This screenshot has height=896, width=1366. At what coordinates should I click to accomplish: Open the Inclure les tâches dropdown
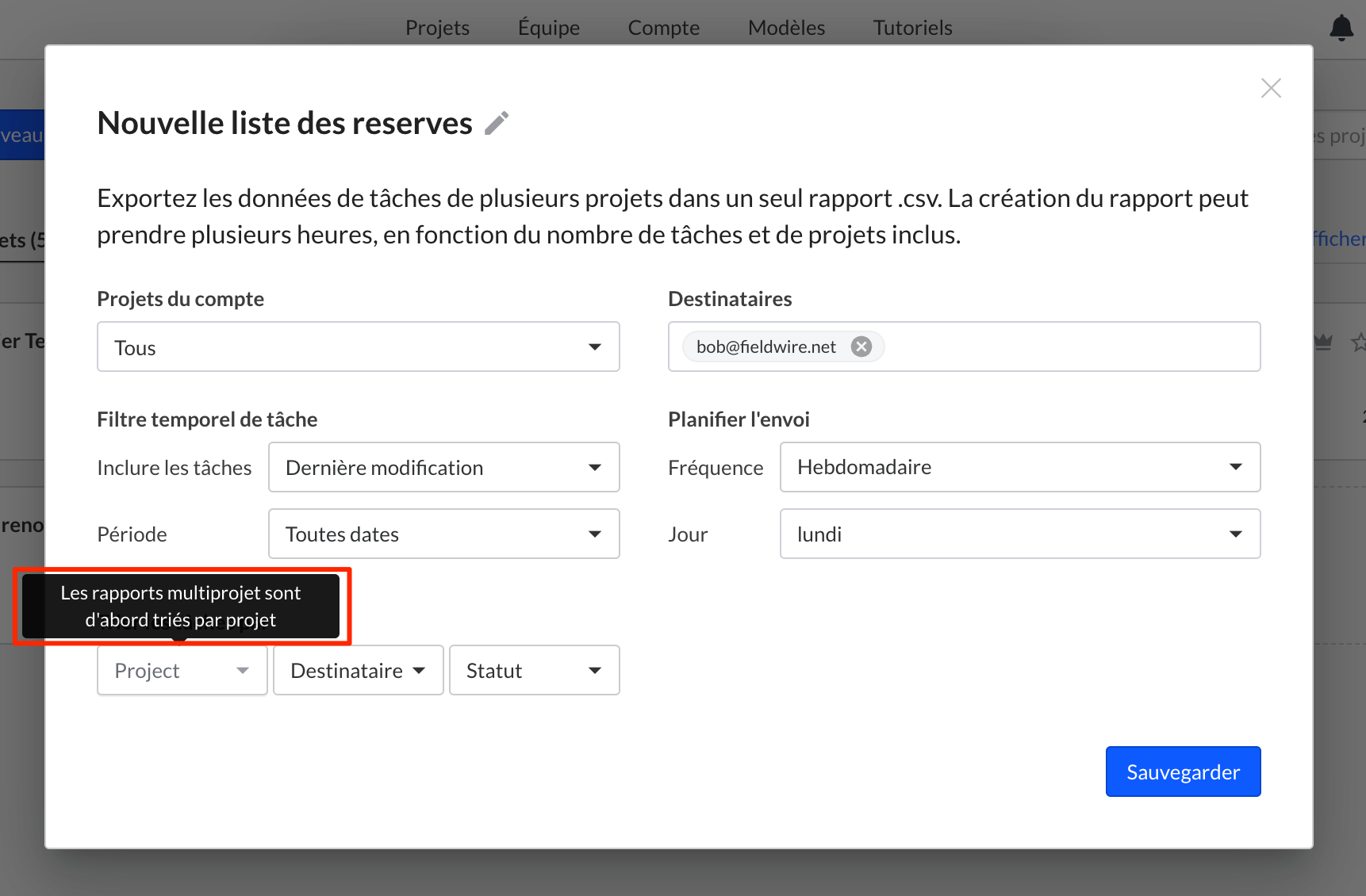(x=444, y=467)
